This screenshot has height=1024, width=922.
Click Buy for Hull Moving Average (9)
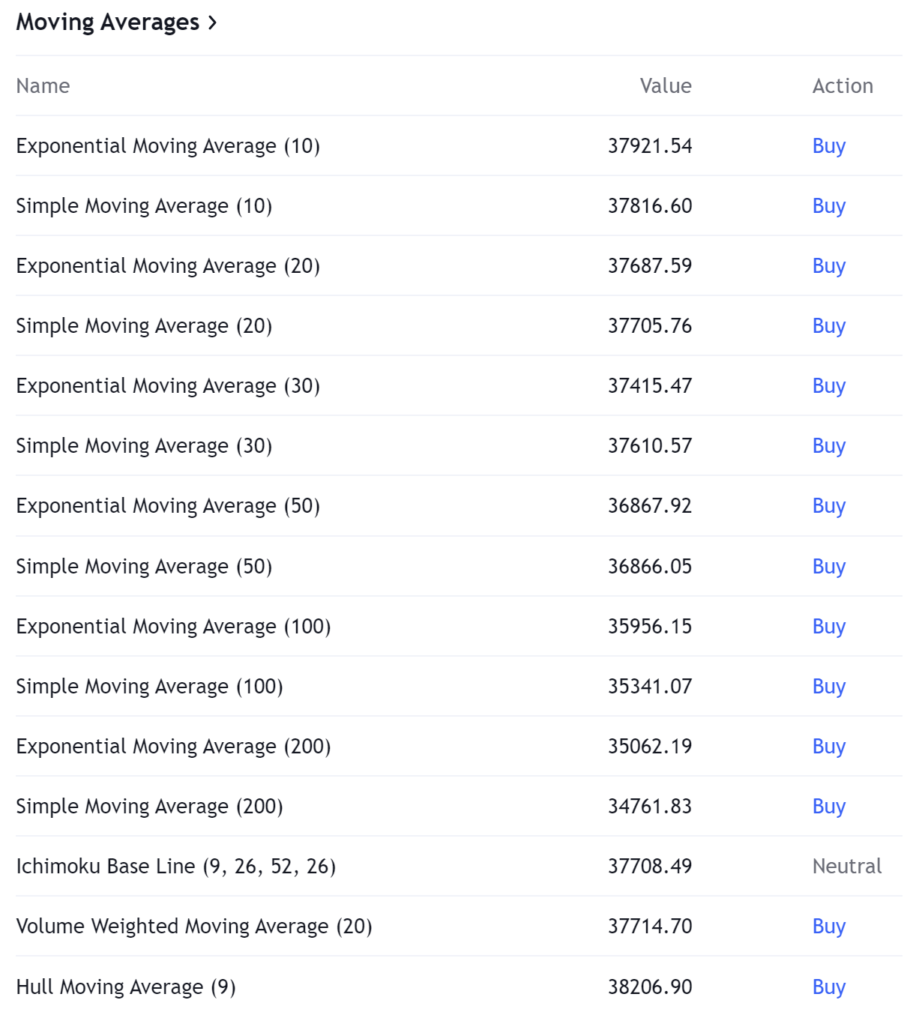pyautogui.click(x=829, y=987)
